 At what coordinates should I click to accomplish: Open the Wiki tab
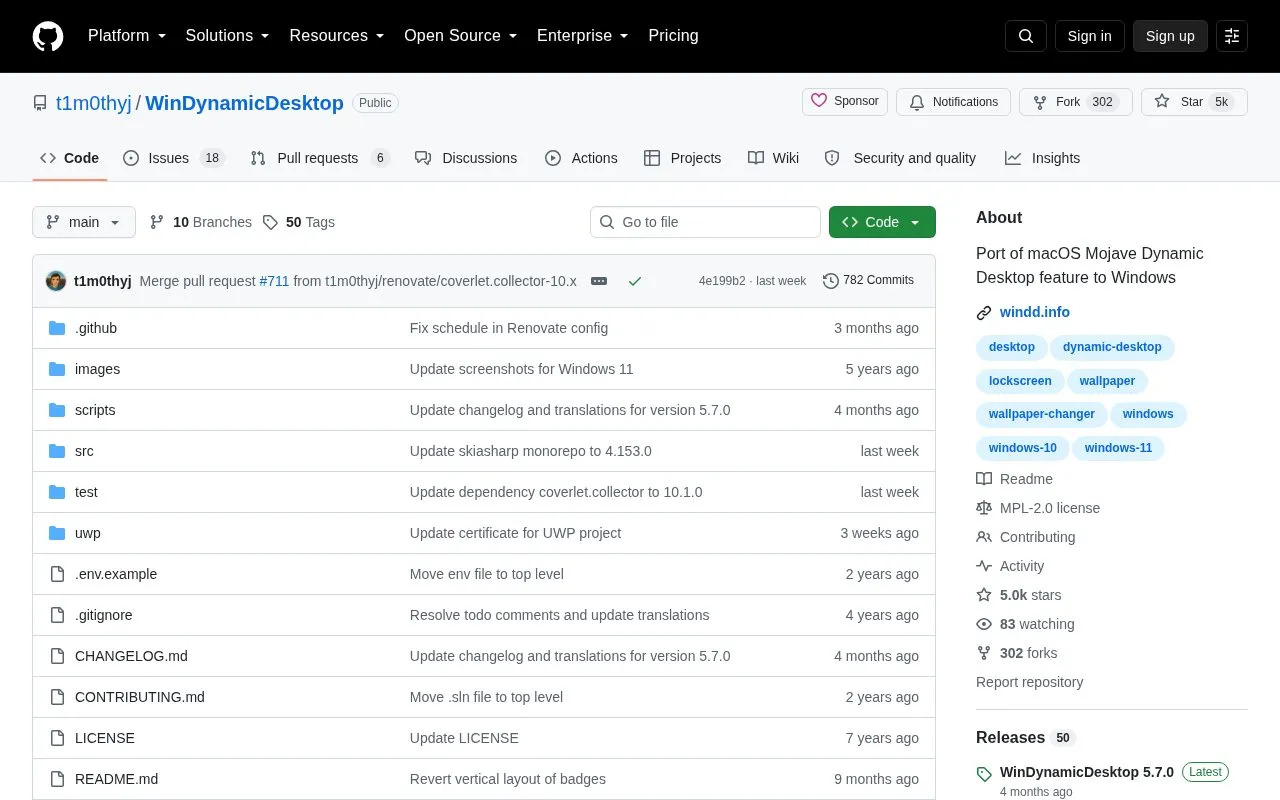(774, 158)
